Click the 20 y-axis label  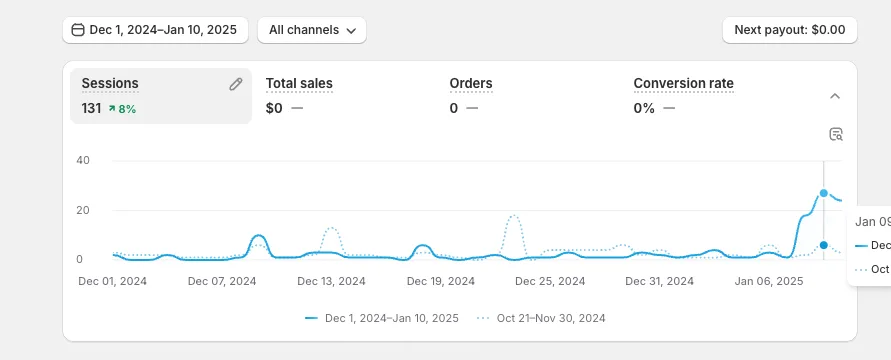(x=83, y=210)
